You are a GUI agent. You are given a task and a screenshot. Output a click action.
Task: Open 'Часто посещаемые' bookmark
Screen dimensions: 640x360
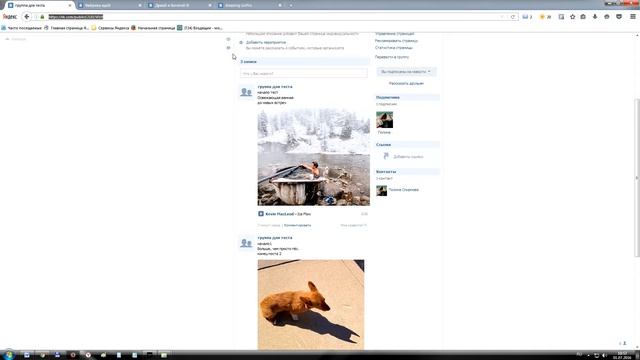tap(21, 28)
